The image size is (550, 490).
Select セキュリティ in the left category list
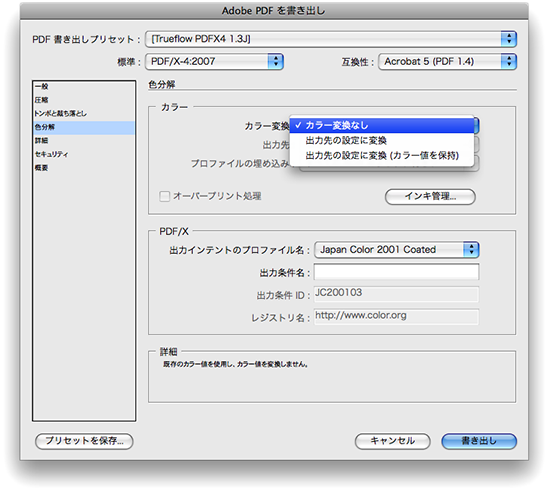click(x=83, y=154)
